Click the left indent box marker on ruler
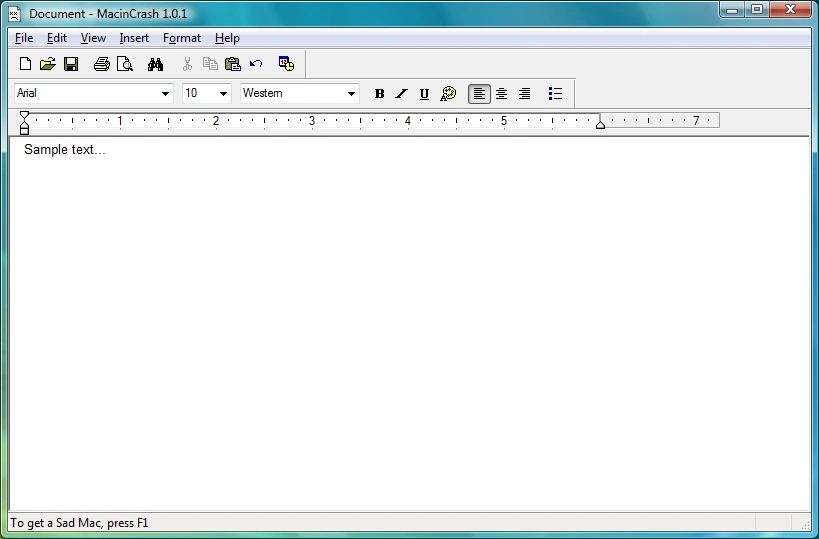Viewport: 819px width, 539px height. pos(24,131)
